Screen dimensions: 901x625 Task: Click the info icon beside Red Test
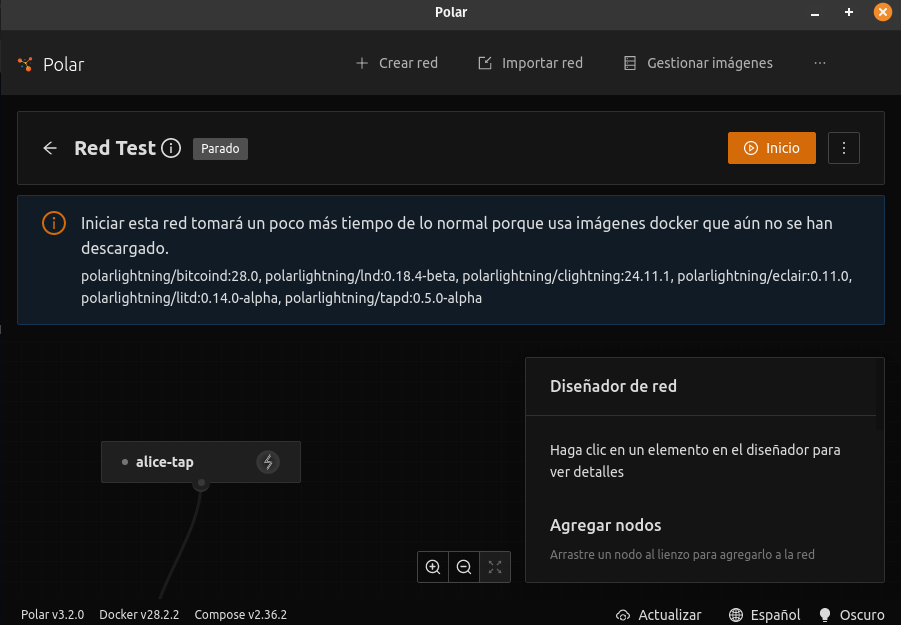click(171, 148)
